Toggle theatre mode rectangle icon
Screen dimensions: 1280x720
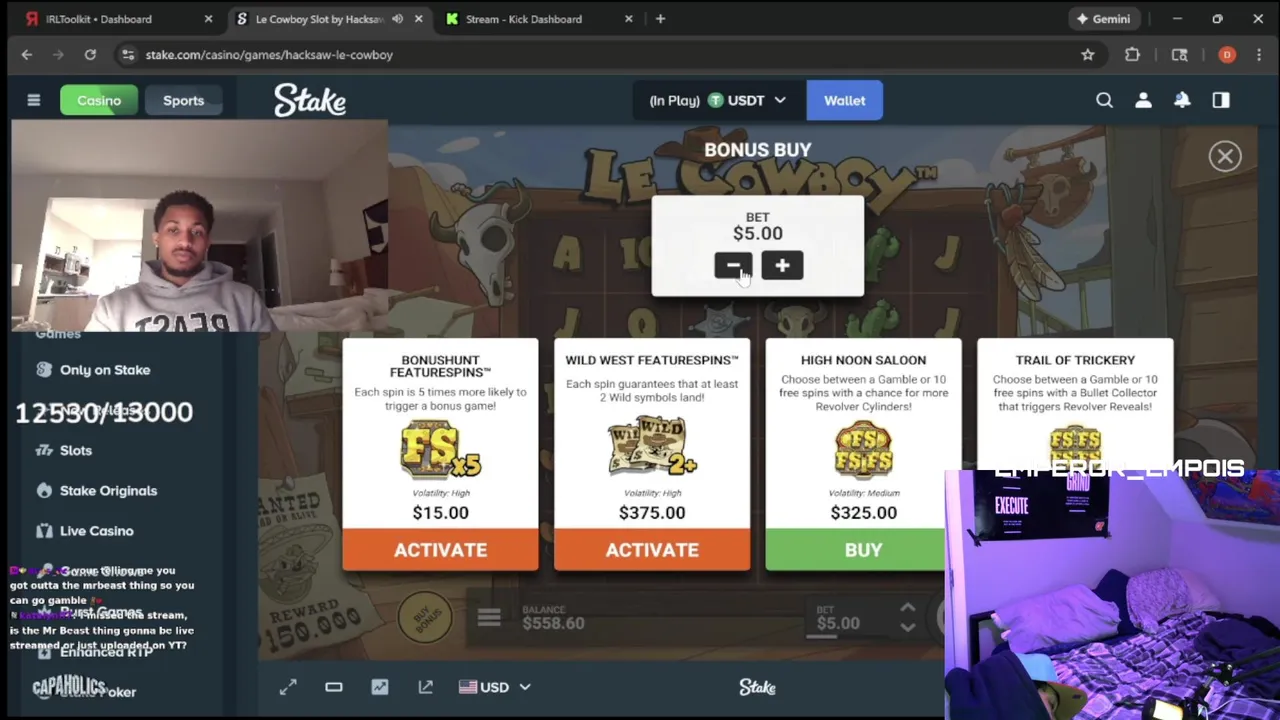click(x=334, y=687)
